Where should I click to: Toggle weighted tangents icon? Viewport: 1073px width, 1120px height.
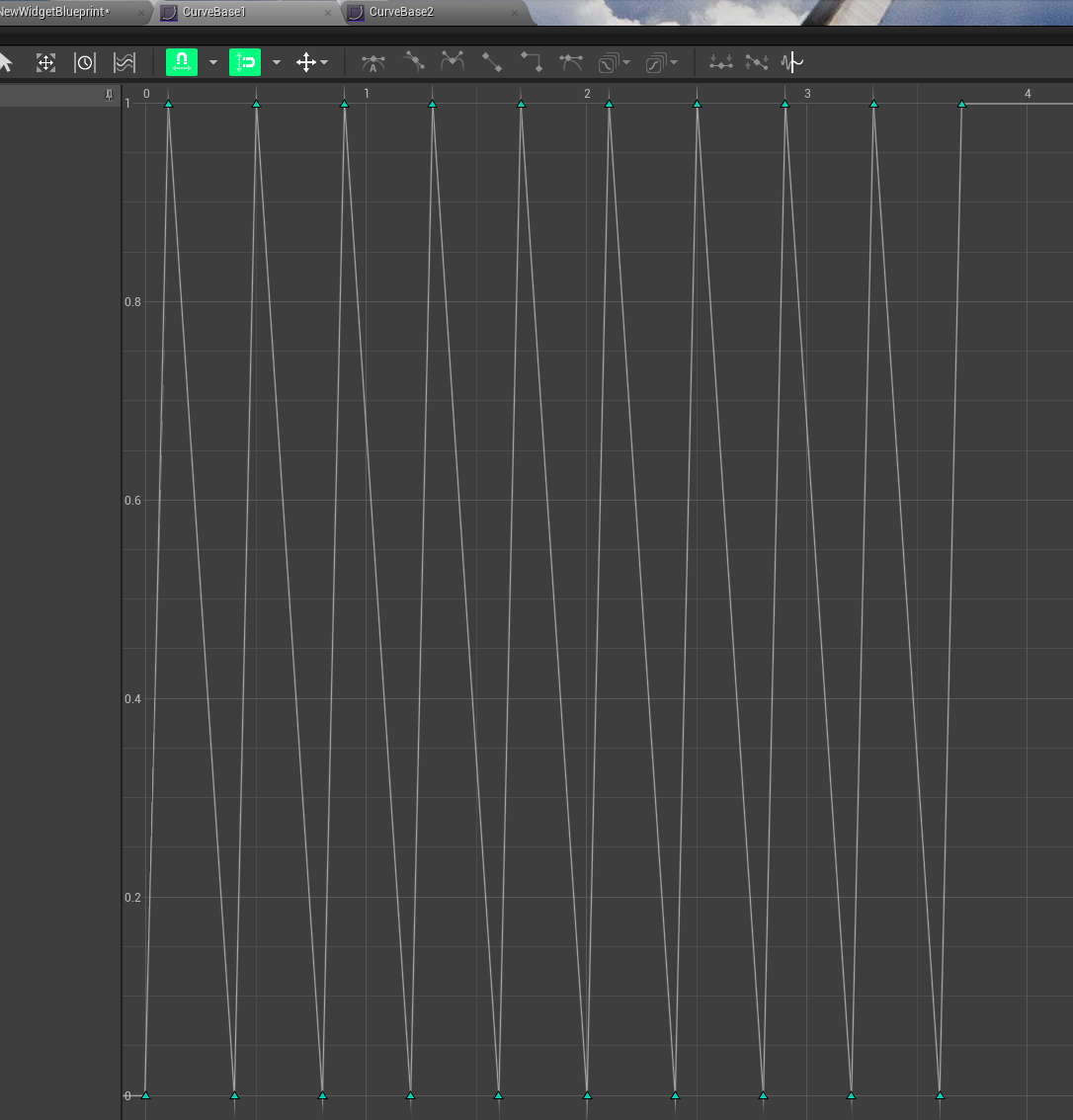pos(571,63)
